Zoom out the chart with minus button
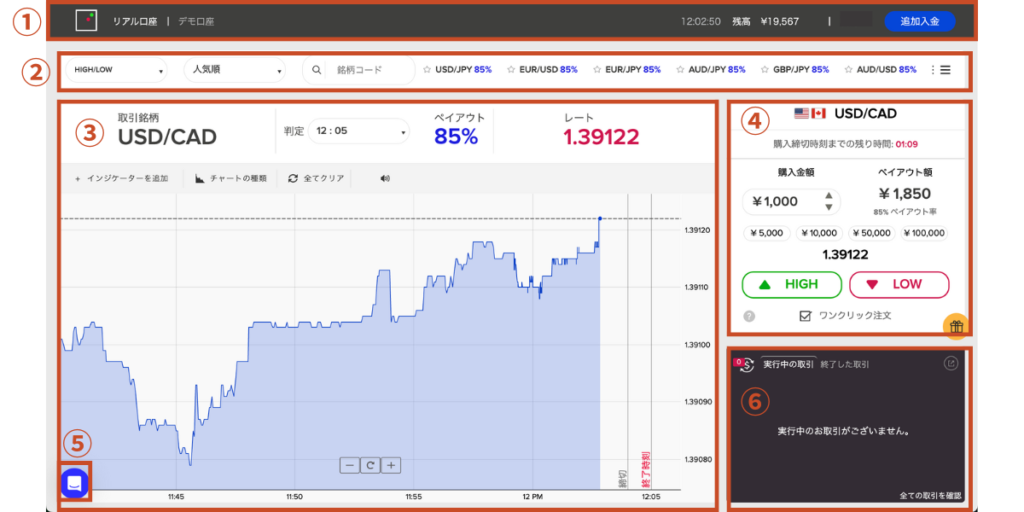Screen dimensions: 1024x512 (349, 465)
